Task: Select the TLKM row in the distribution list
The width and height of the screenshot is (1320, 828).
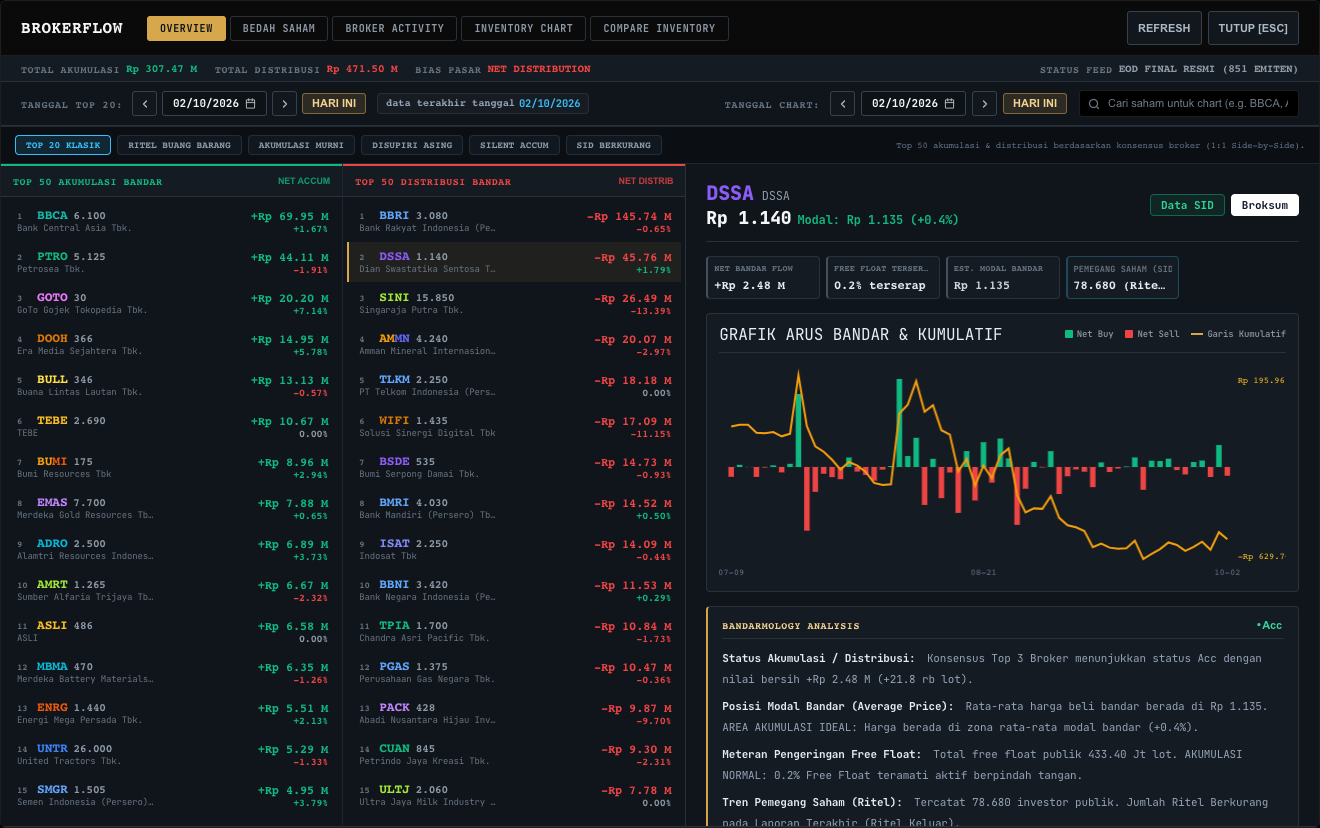Action: [x=514, y=386]
